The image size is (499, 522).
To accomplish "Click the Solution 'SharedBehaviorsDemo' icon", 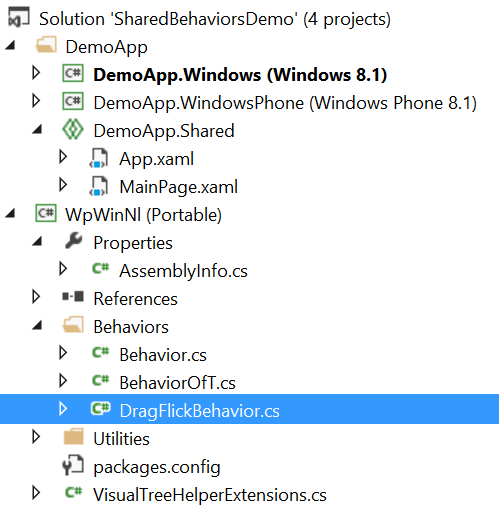I will (x=19, y=18).
